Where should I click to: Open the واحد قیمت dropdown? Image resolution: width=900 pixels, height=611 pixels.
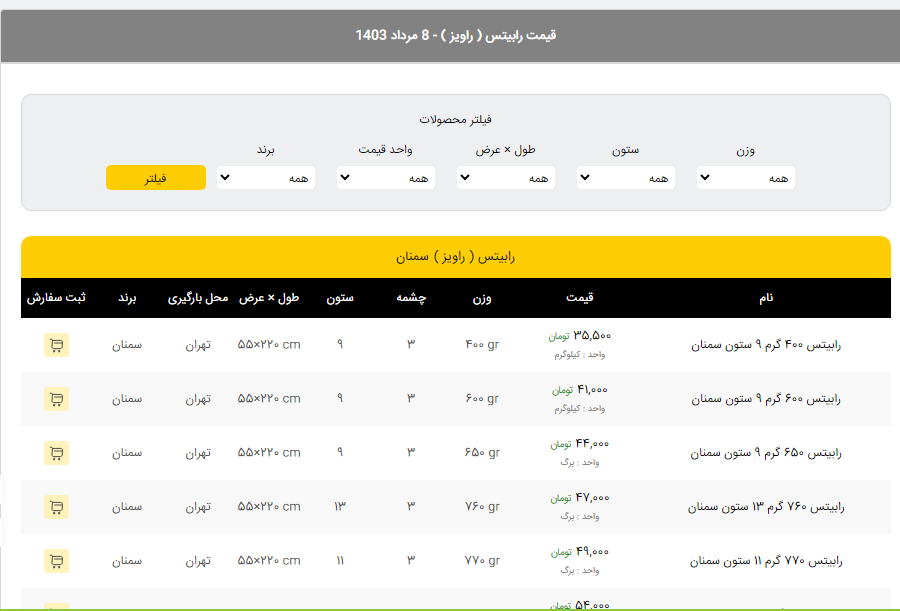point(386,178)
